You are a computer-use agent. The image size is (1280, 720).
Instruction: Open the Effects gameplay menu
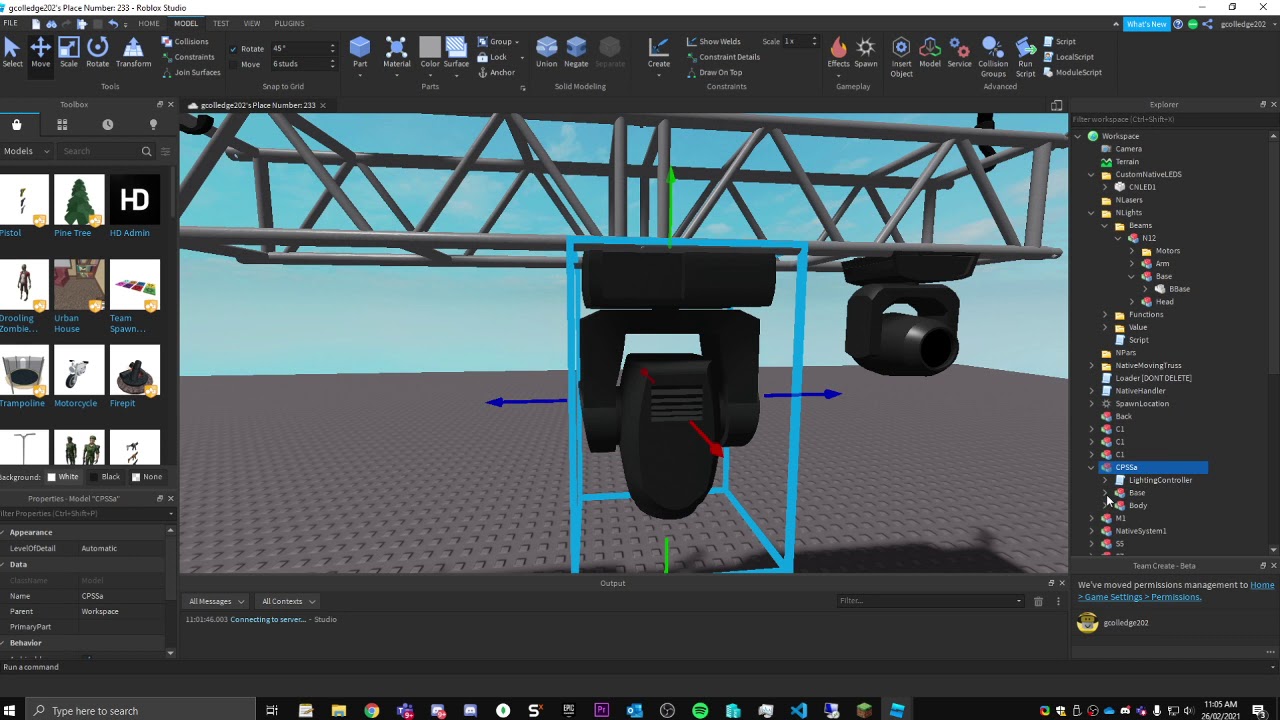tap(838, 54)
